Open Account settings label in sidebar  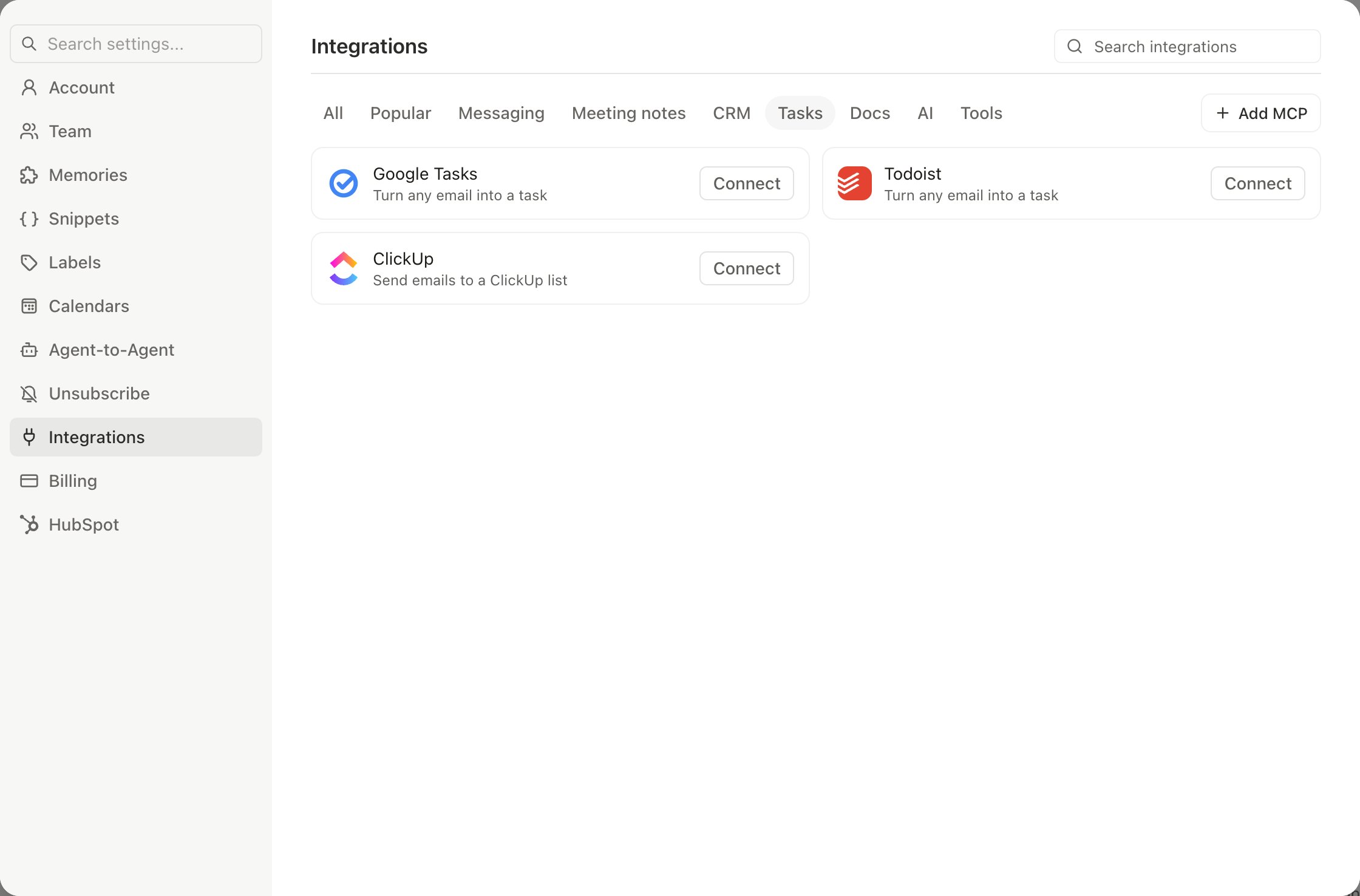(81, 87)
